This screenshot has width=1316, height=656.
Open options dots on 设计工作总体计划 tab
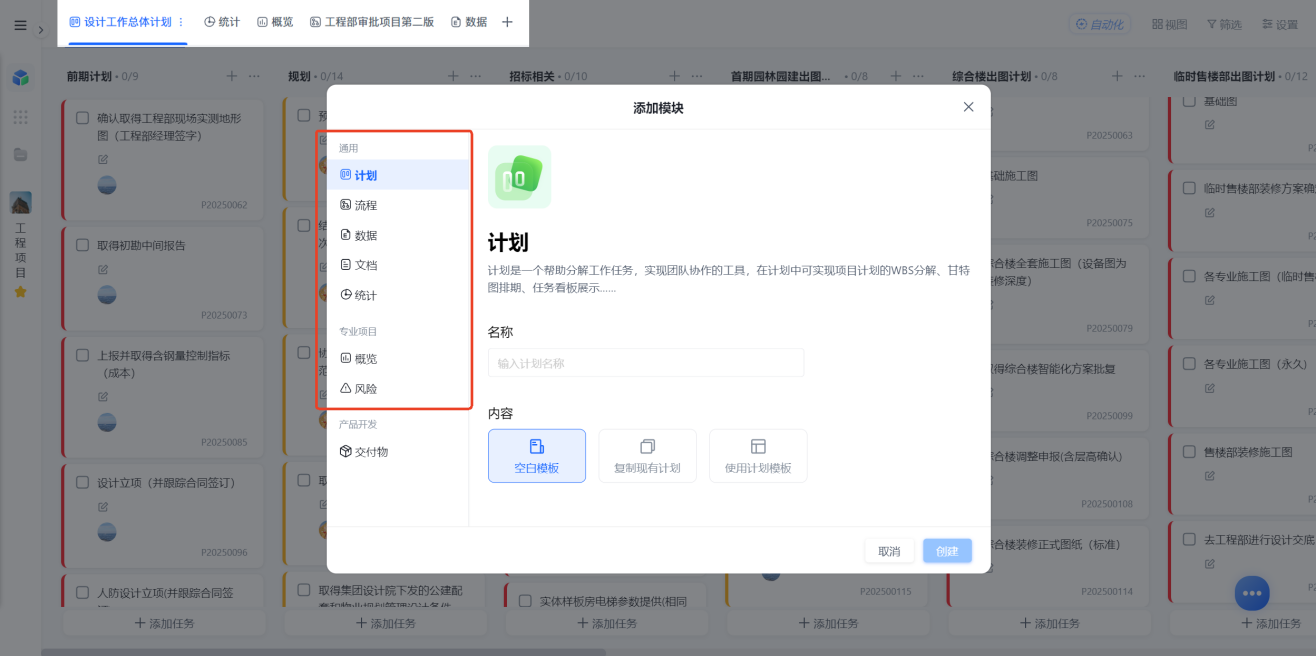click(x=181, y=22)
